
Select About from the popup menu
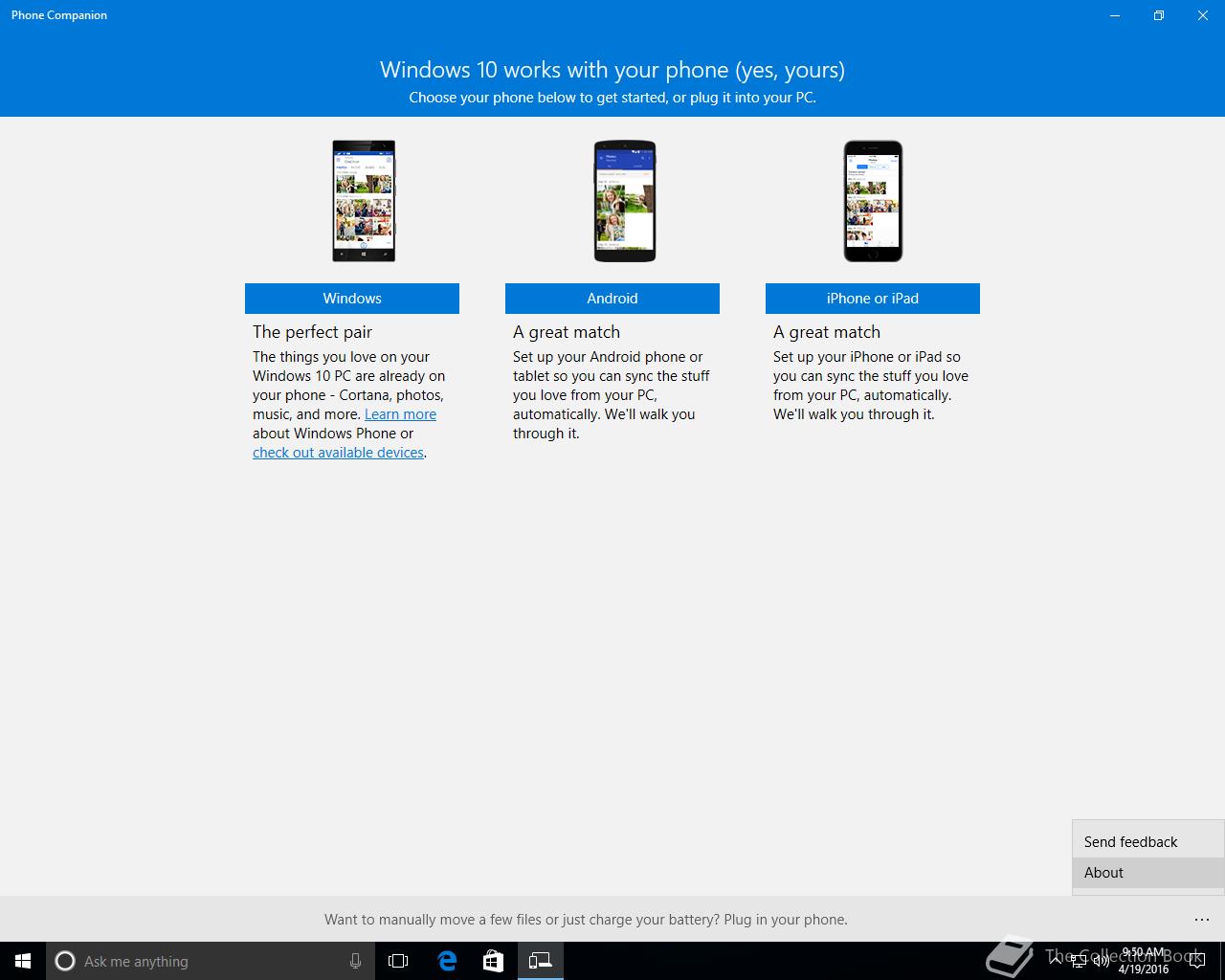pyautogui.click(x=1147, y=873)
